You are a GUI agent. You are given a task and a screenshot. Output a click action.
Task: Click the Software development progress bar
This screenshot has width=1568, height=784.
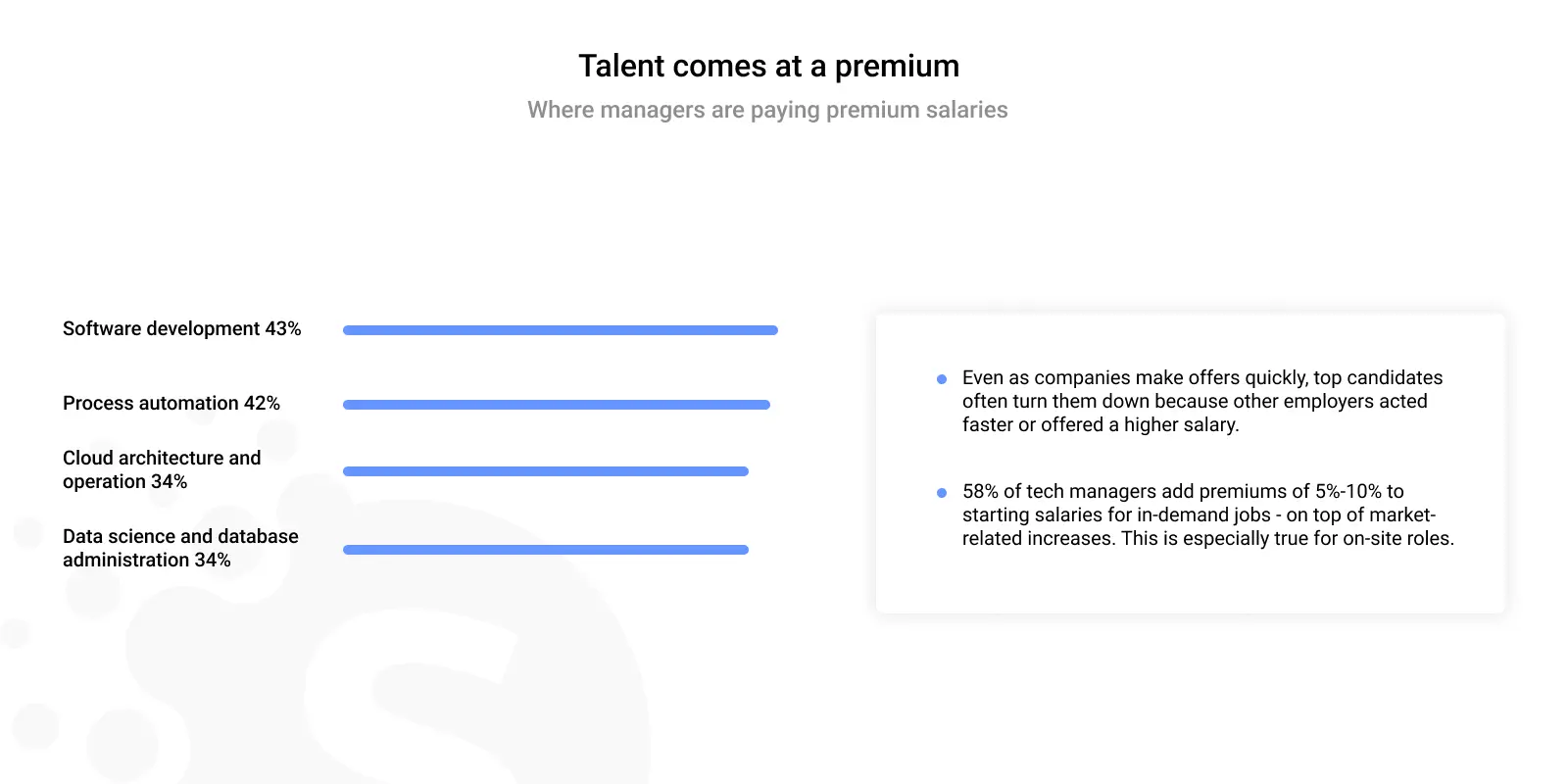coord(561,330)
